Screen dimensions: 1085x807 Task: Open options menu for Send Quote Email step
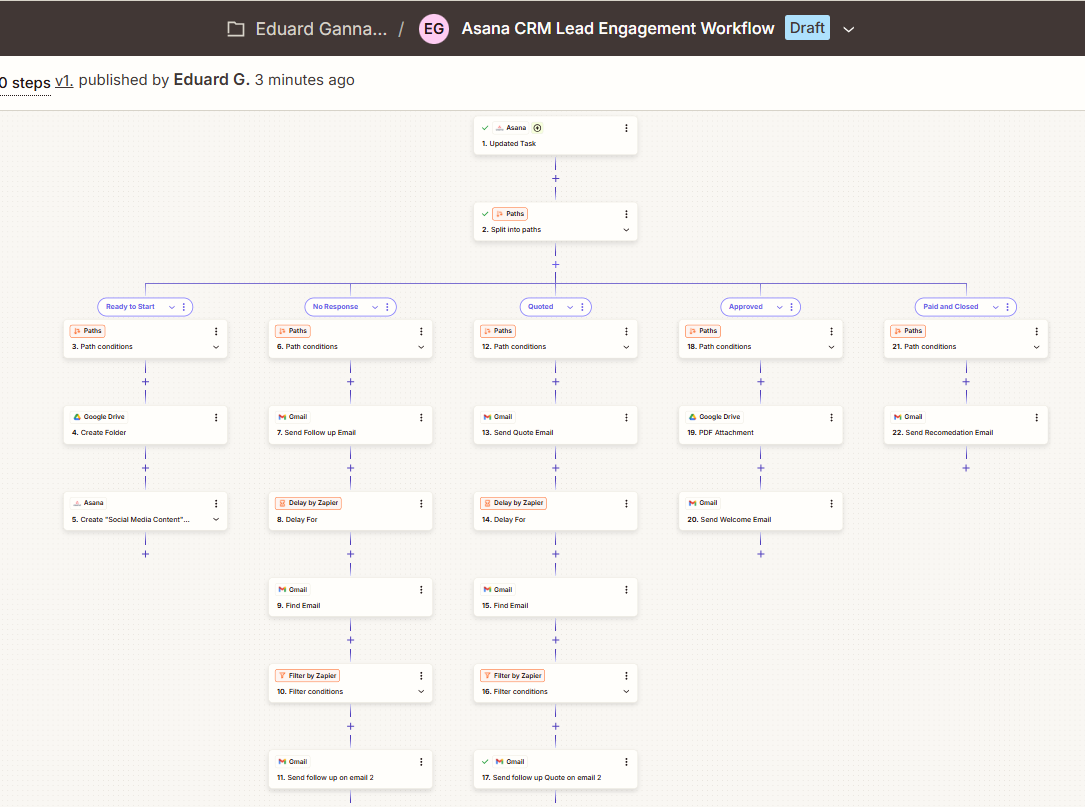tap(626, 417)
